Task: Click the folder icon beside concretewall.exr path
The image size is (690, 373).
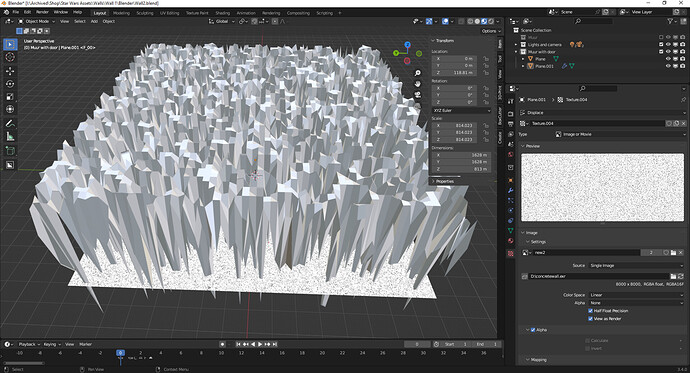Action: [673, 276]
